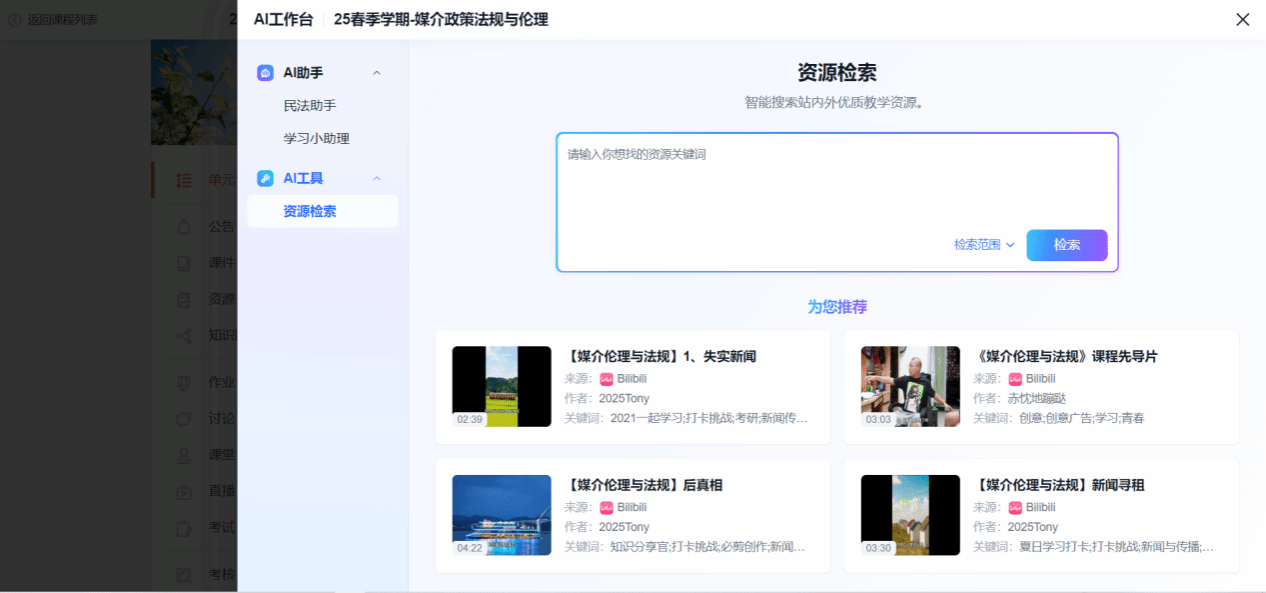Collapse the AI助手 section chevron
The width and height of the screenshot is (1266, 593).
[x=377, y=73]
